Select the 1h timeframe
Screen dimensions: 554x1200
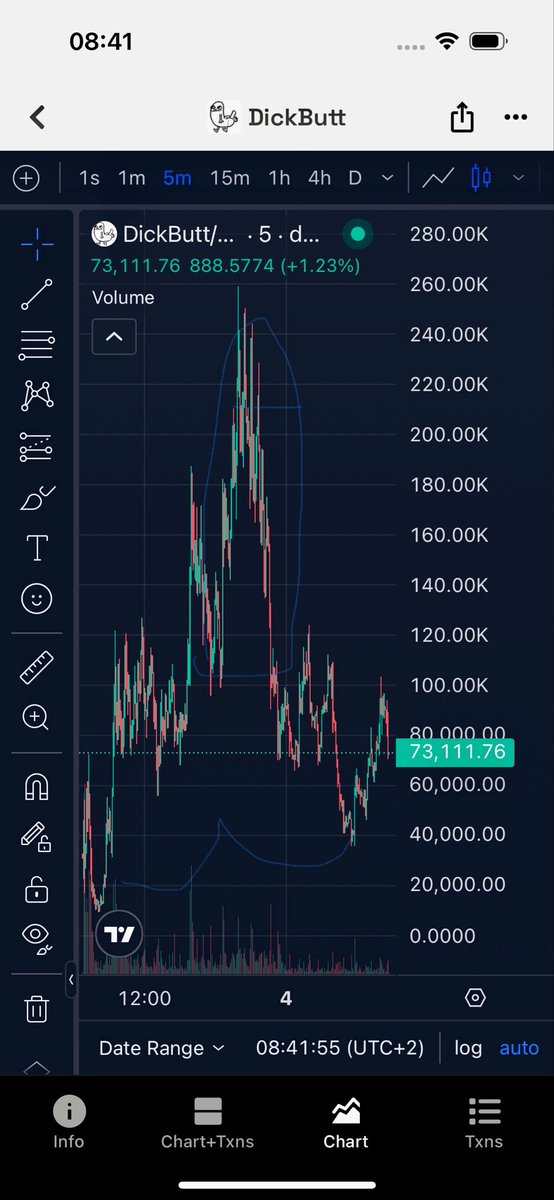tap(279, 178)
